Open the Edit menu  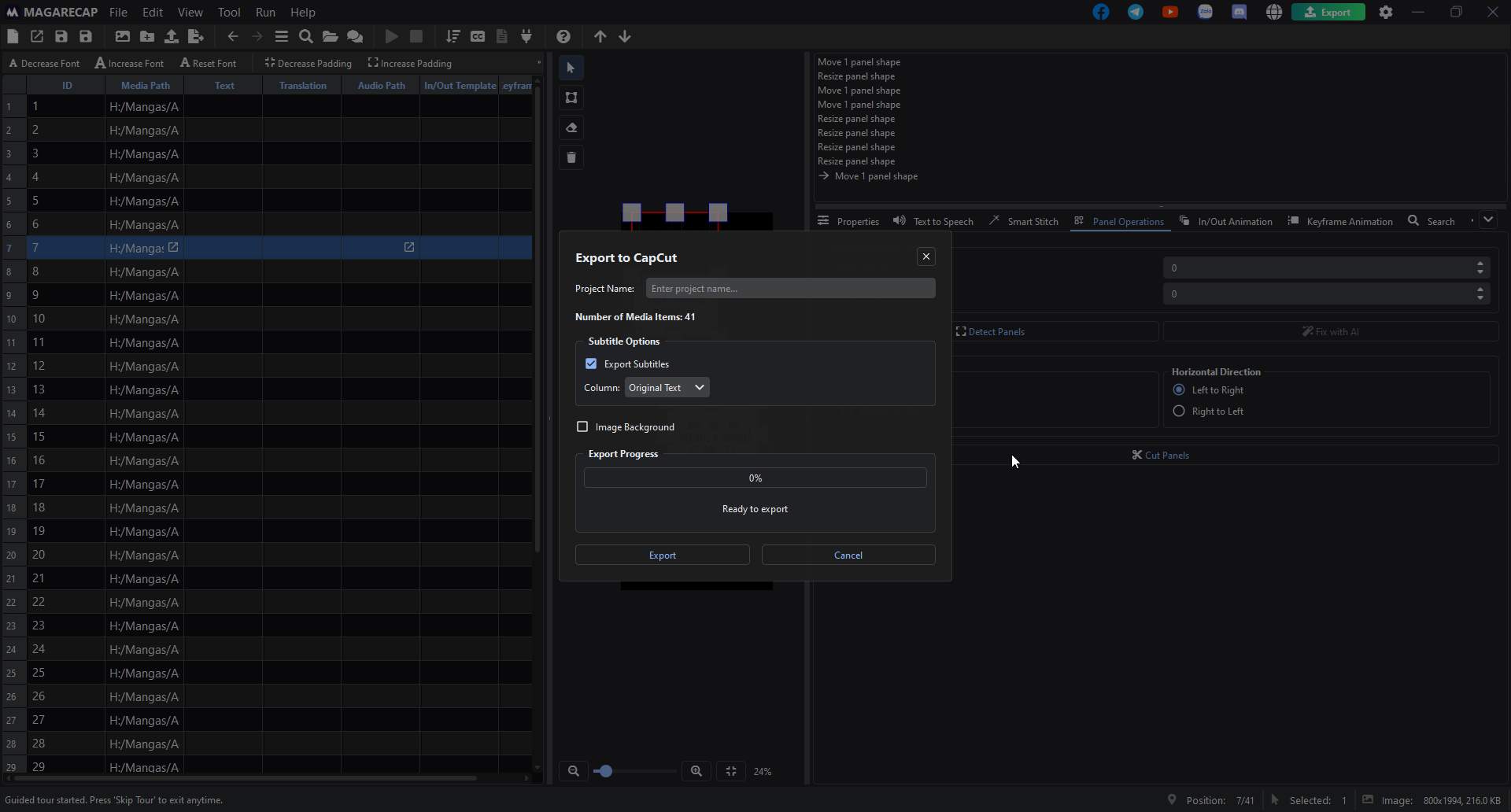(153, 12)
